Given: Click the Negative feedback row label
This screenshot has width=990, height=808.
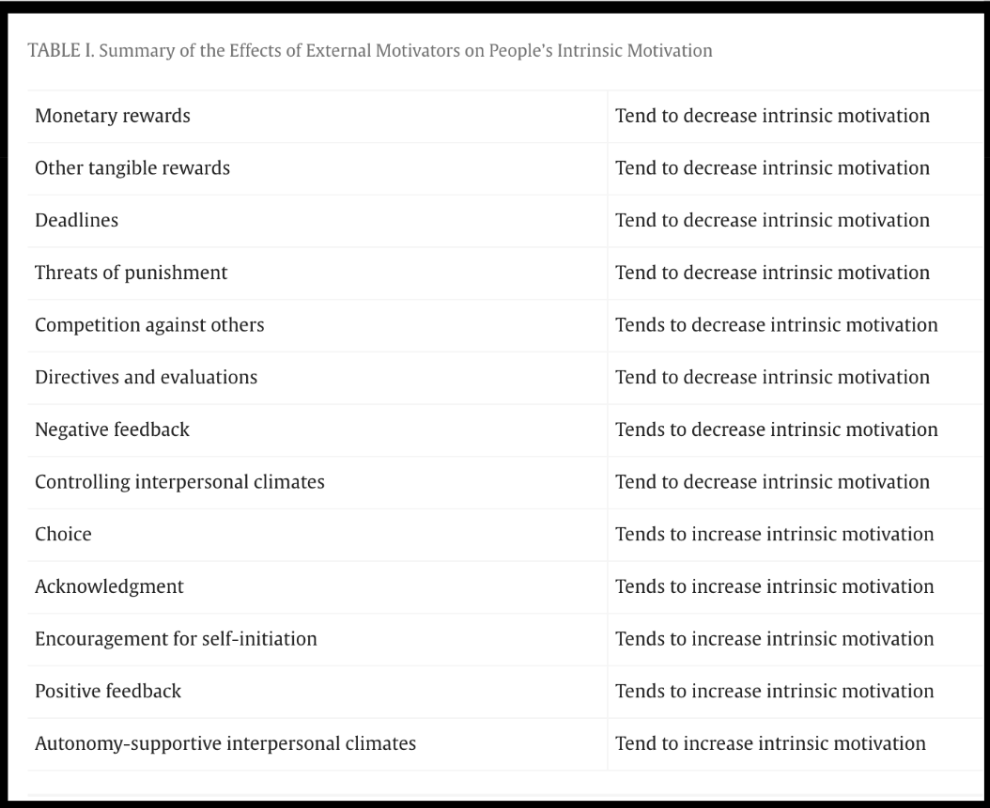Looking at the screenshot, I should pyautogui.click(x=112, y=429).
